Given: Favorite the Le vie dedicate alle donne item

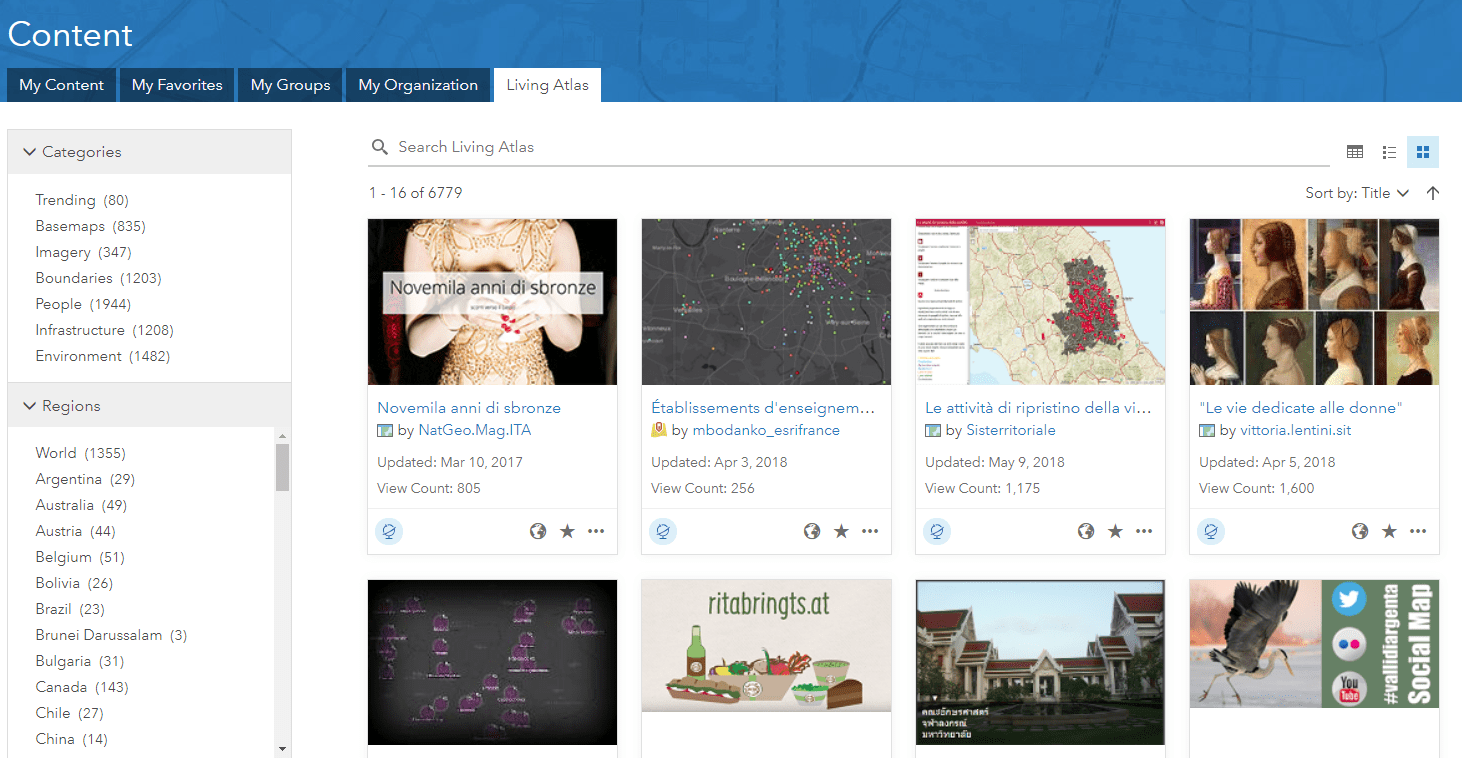Looking at the screenshot, I should (x=1389, y=531).
